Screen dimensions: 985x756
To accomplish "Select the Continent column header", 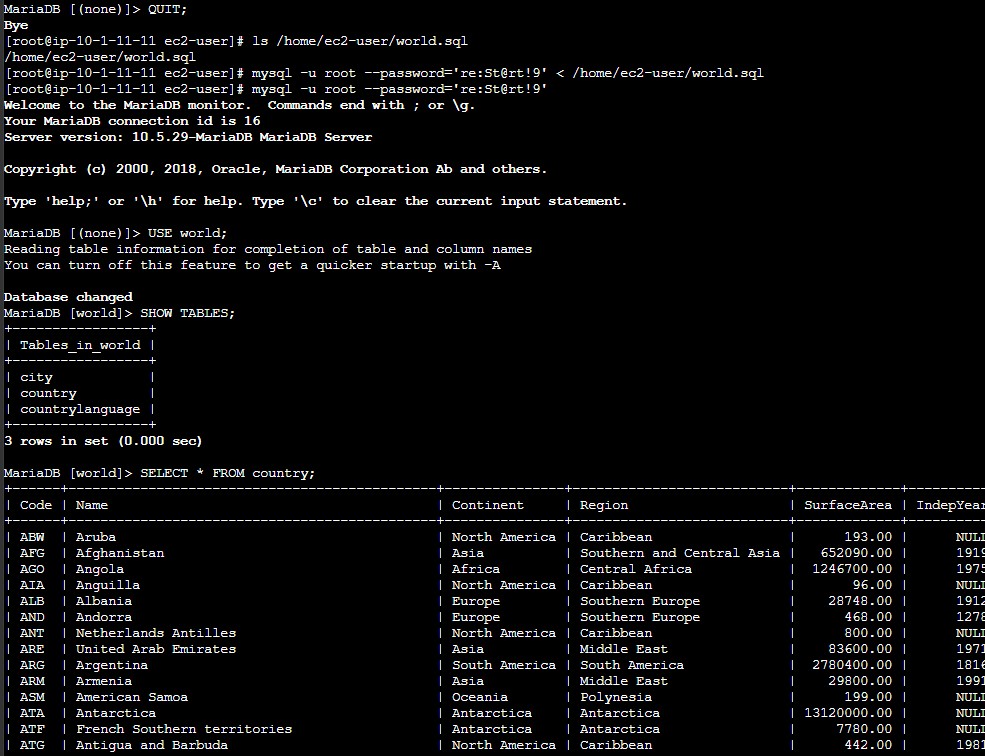I will click(x=487, y=504).
